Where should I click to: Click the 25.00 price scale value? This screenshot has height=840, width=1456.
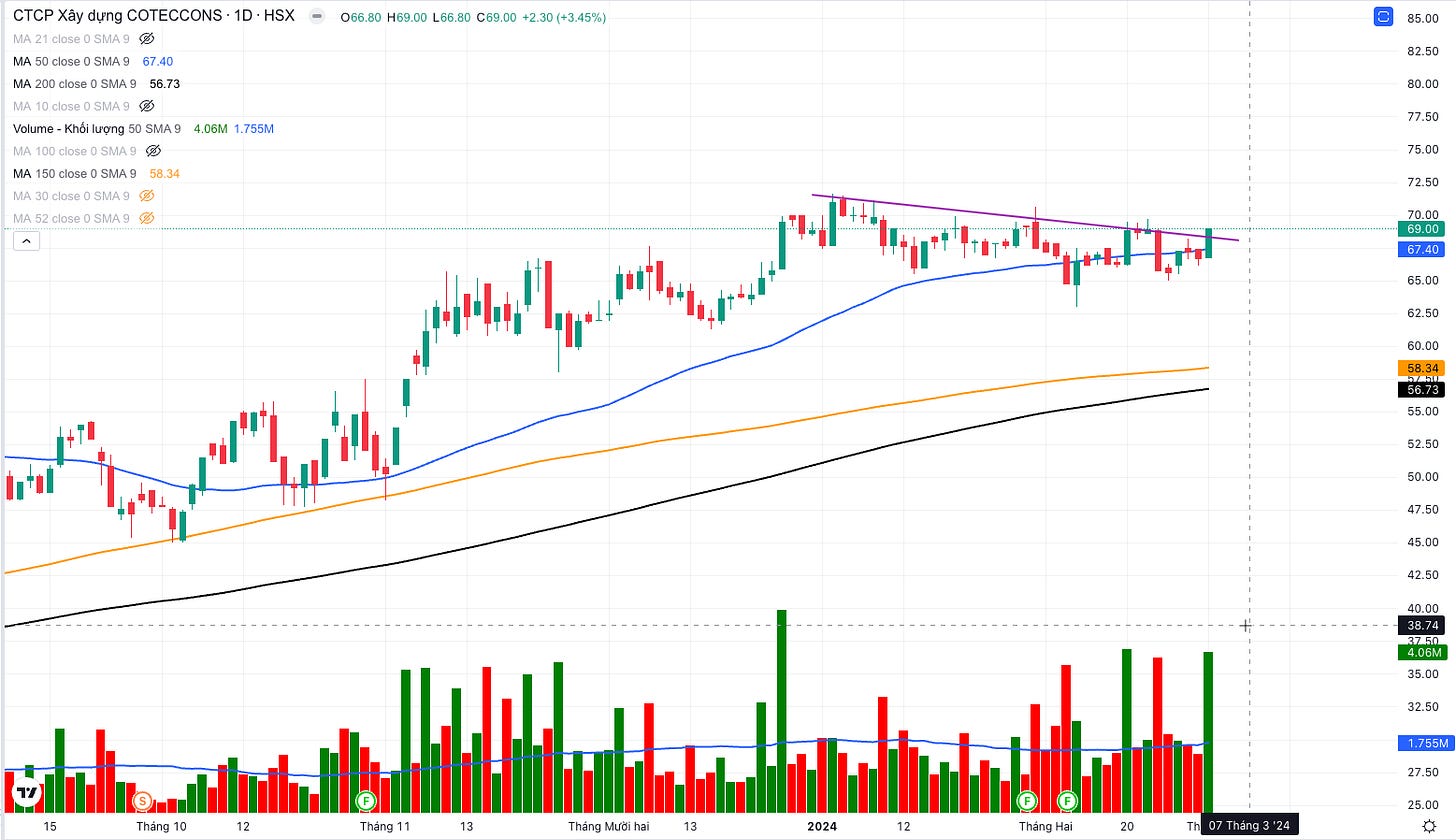coord(1423,805)
